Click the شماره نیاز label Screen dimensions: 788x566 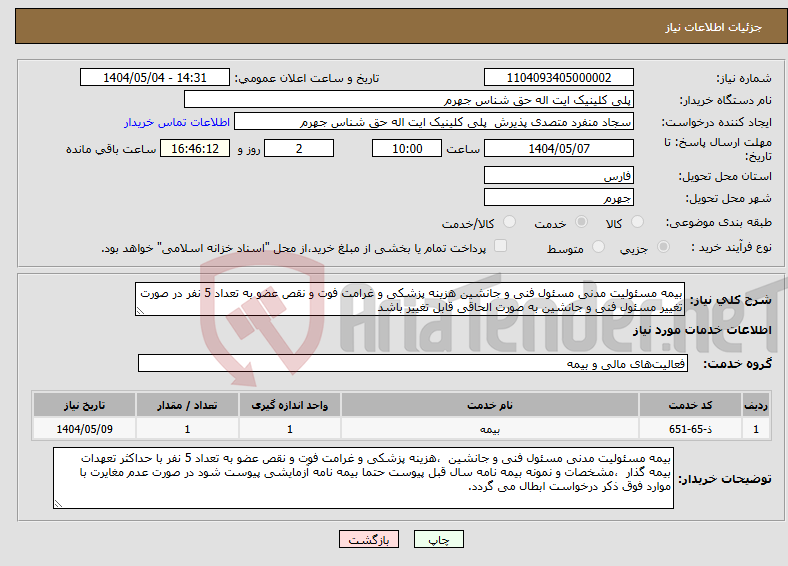click(744, 78)
